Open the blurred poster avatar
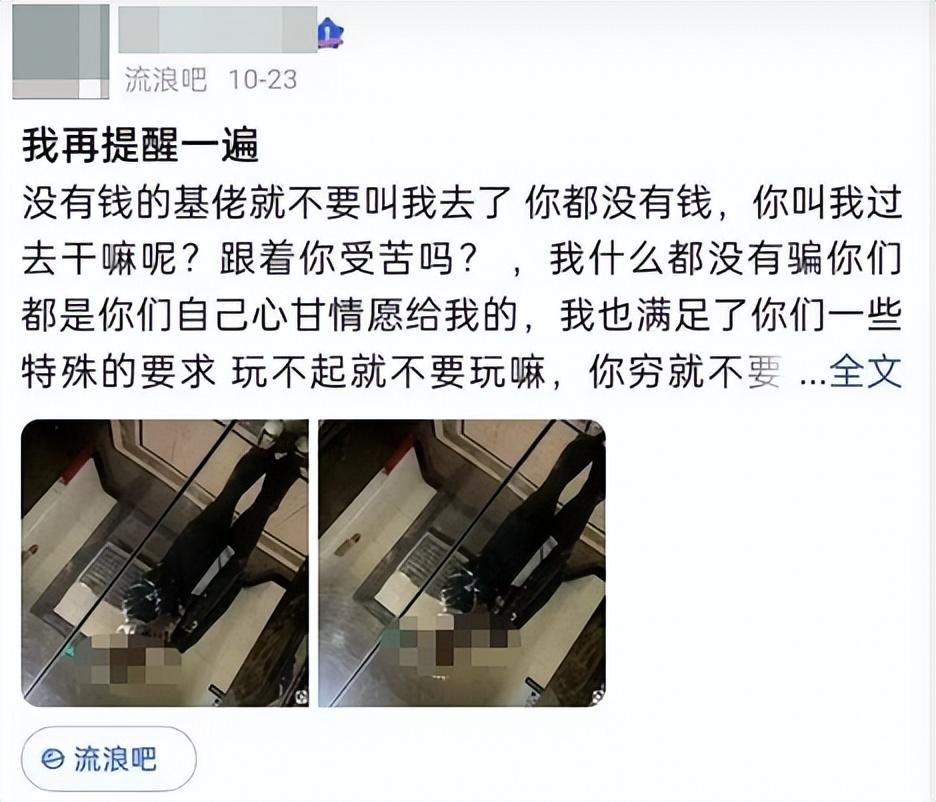The image size is (936, 802). pyautogui.click(x=61, y=51)
